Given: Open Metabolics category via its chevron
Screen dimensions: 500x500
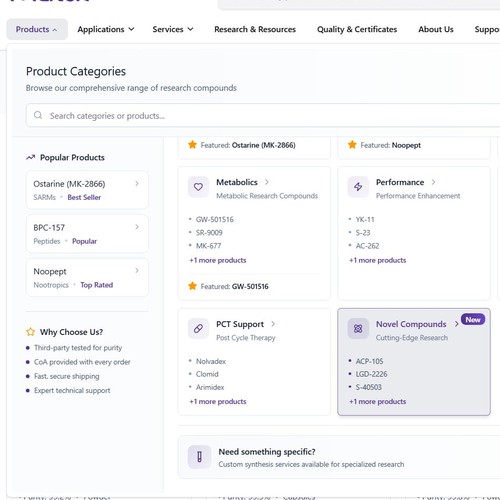Looking at the screenshot, I should [x=267, y=182].
